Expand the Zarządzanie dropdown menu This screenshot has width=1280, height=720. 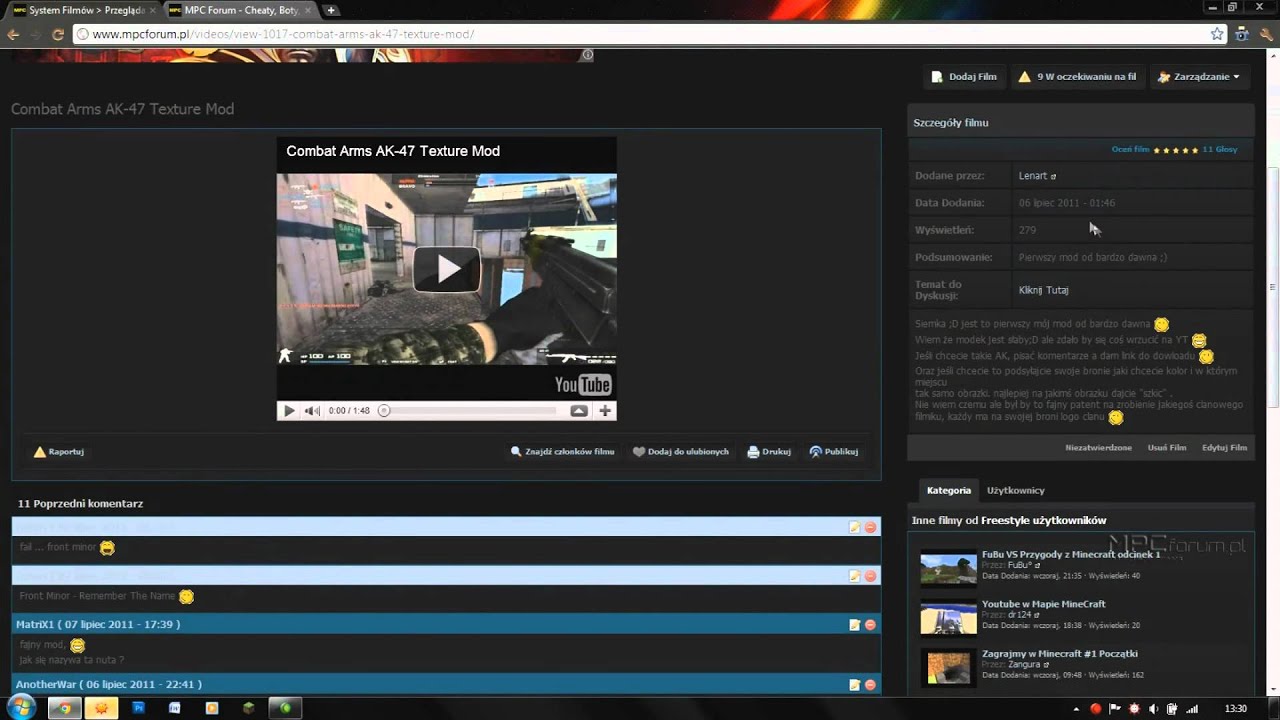click(x=1199, y=77)
